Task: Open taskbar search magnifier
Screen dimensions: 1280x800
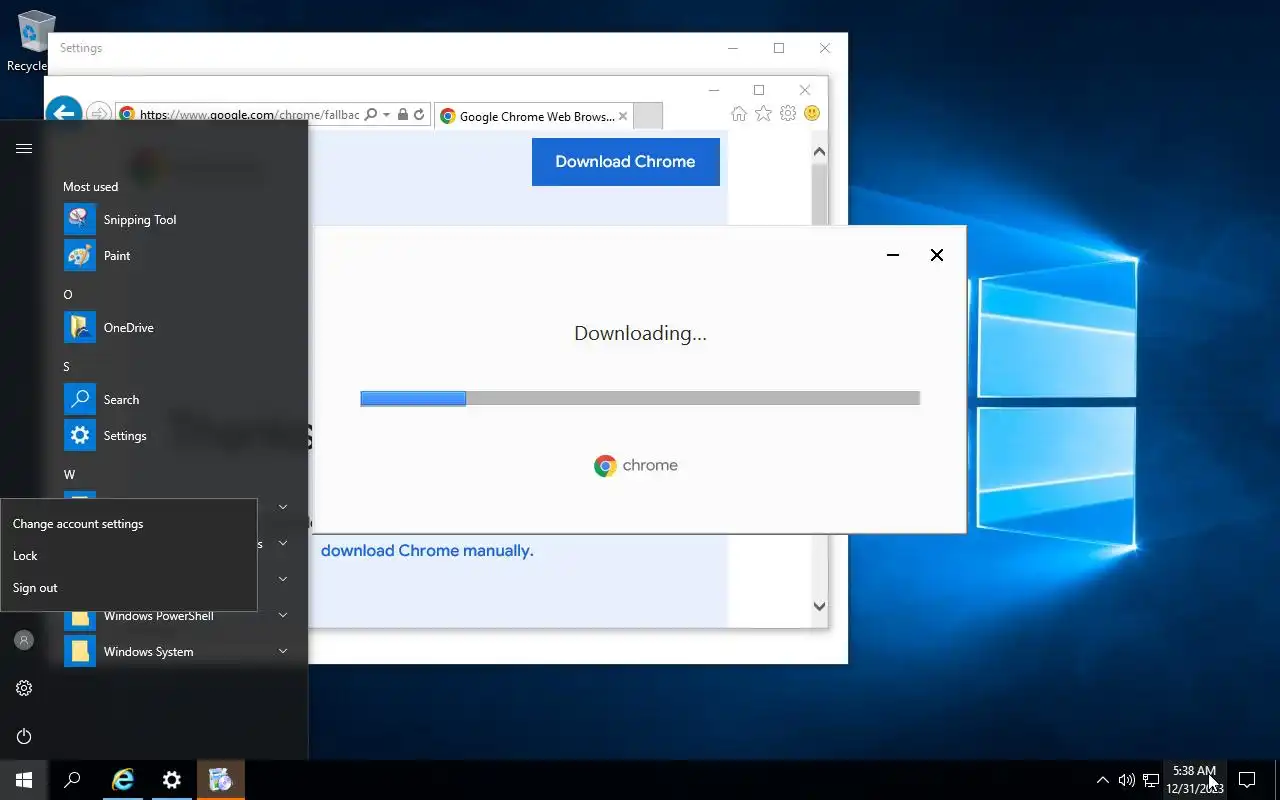Action: click(x=72, y=780)
